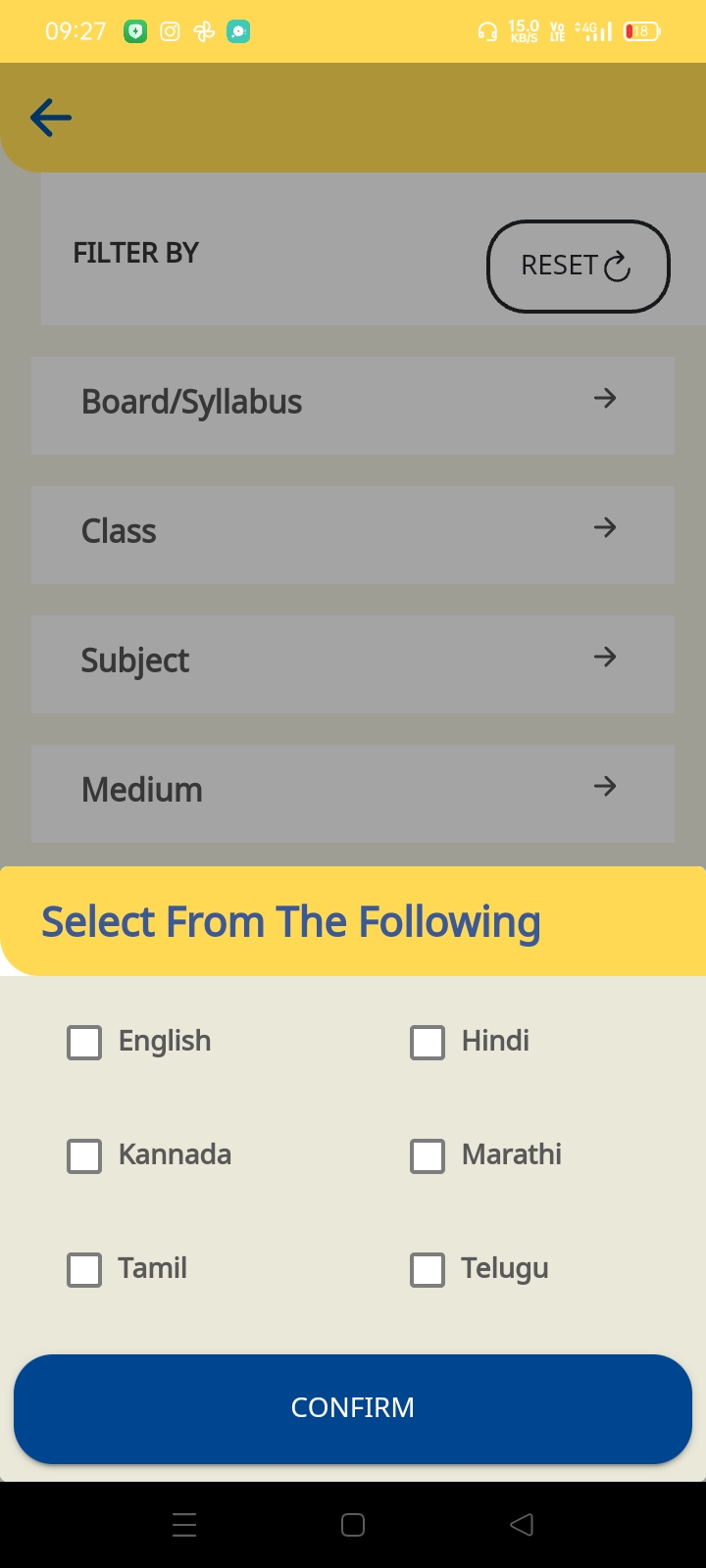Tap the data speed indicator showing 15.0 KB/s
706x1568 pixels.
pos(524,30)
